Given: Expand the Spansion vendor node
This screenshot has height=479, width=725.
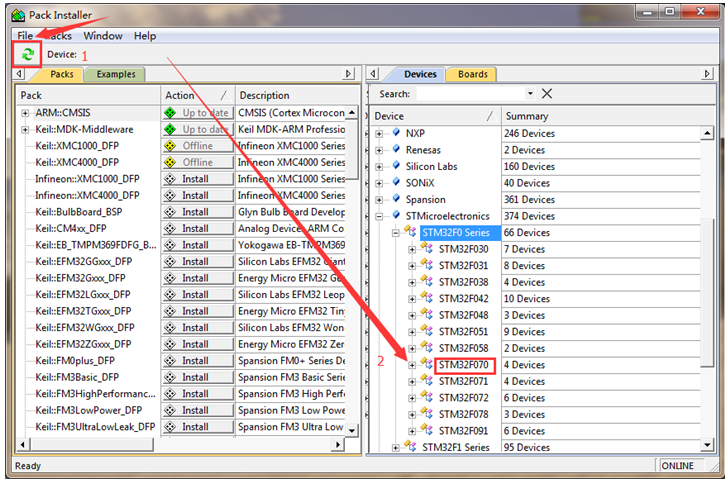Looking at the screenshot, I should click(x=380, y=200).
